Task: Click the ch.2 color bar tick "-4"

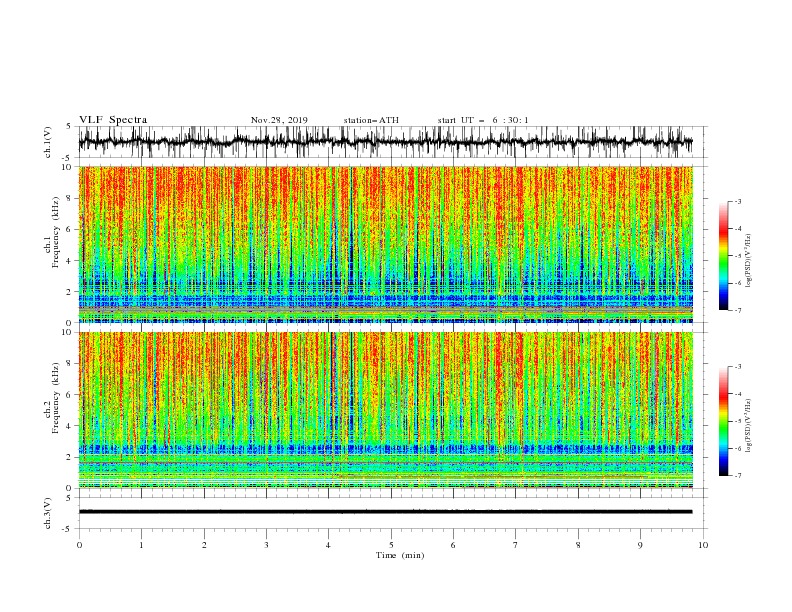Action: tap(738, 394)
